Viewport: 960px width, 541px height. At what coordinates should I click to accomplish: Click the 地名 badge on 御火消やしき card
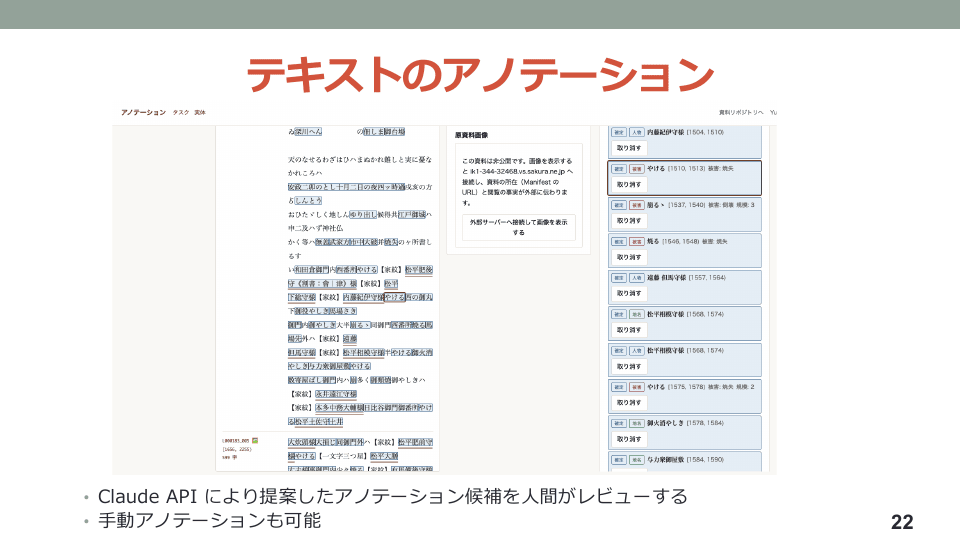coord(637,423)
